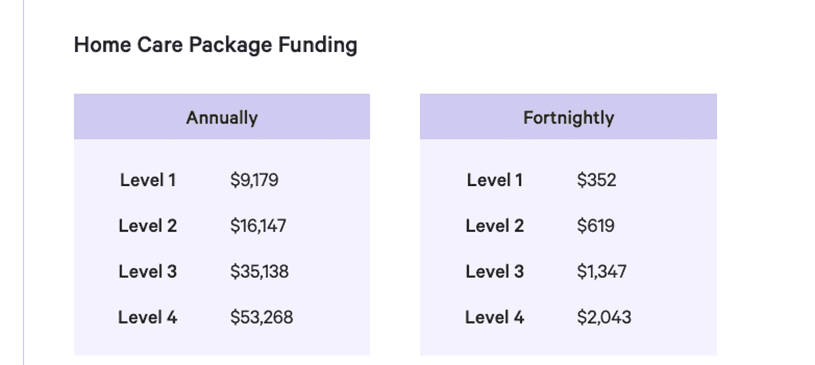Select the Fortnightly table header
This screenshot has height=365, width=815.
(x=568, y=117)
